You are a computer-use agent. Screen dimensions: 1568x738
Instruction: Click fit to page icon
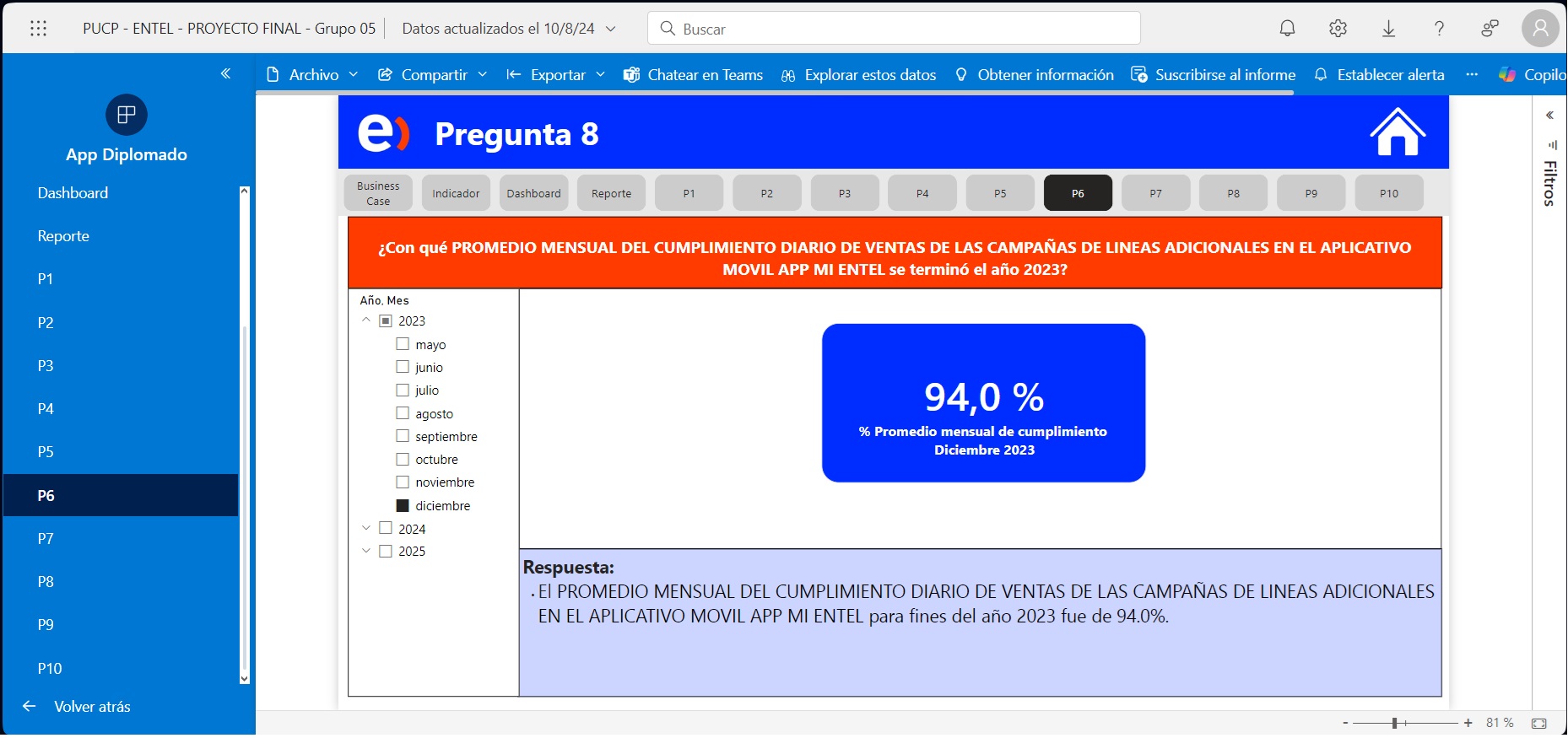coord(1539,723)
